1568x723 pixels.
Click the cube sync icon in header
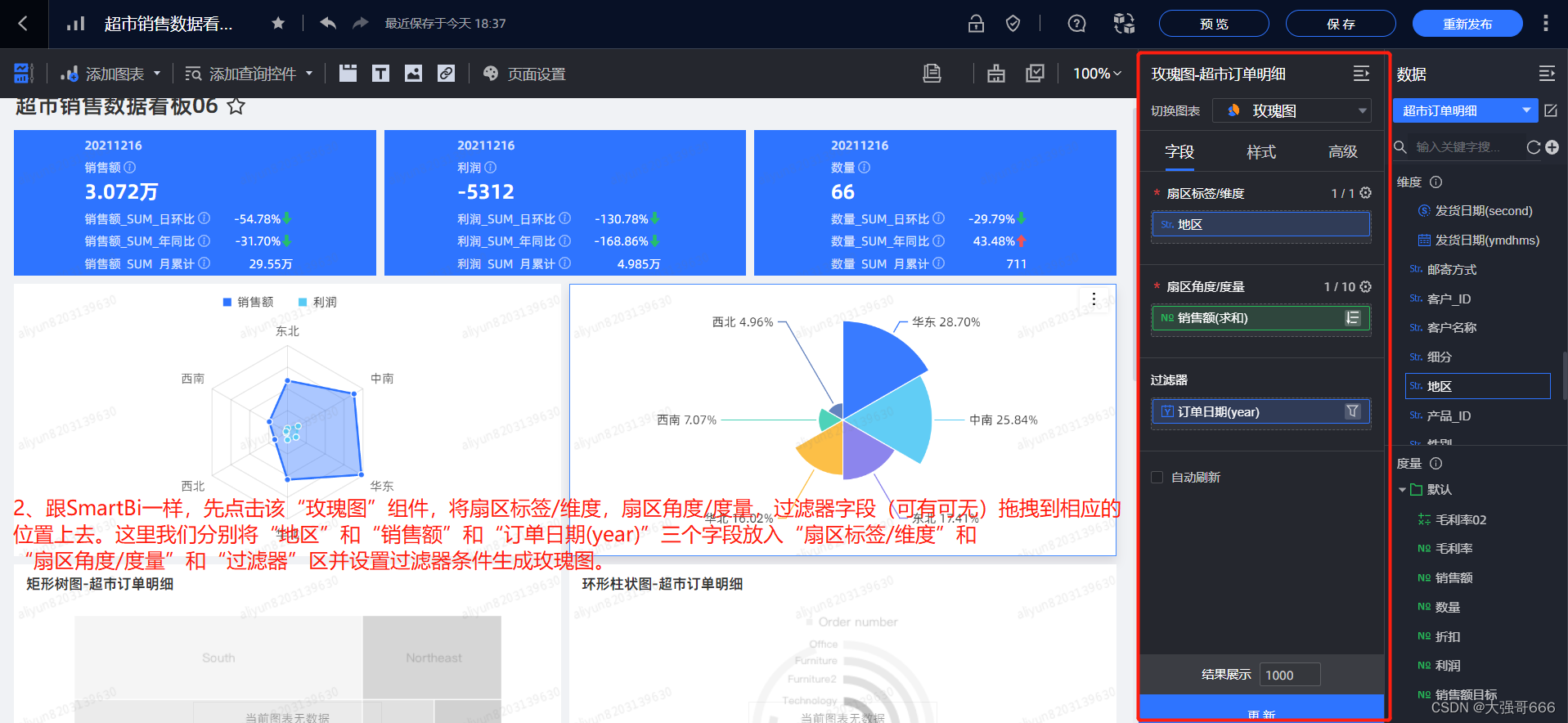click(x=1124, y=24)
